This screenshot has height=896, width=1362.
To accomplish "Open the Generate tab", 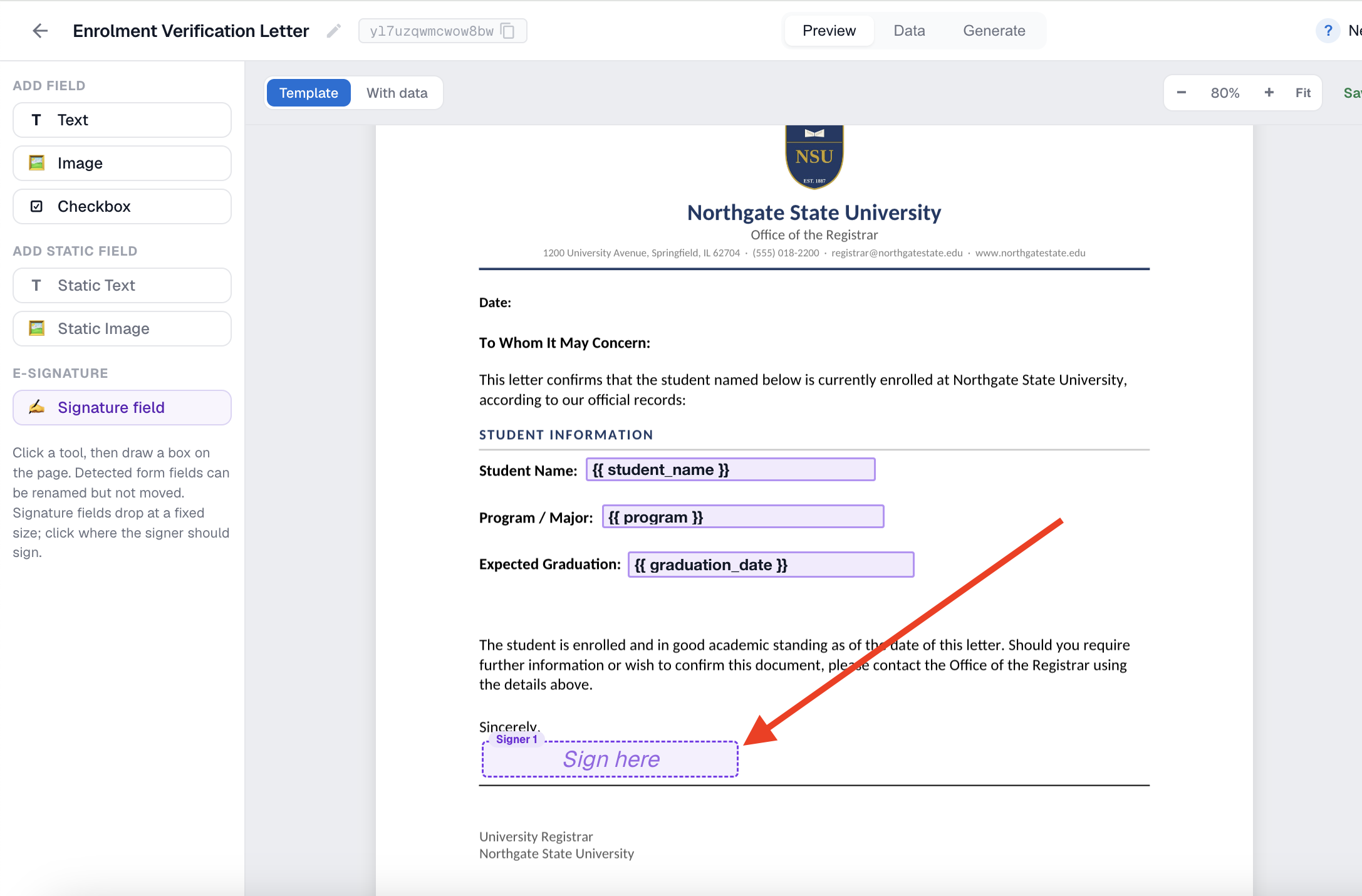I will tap(994, 31).
